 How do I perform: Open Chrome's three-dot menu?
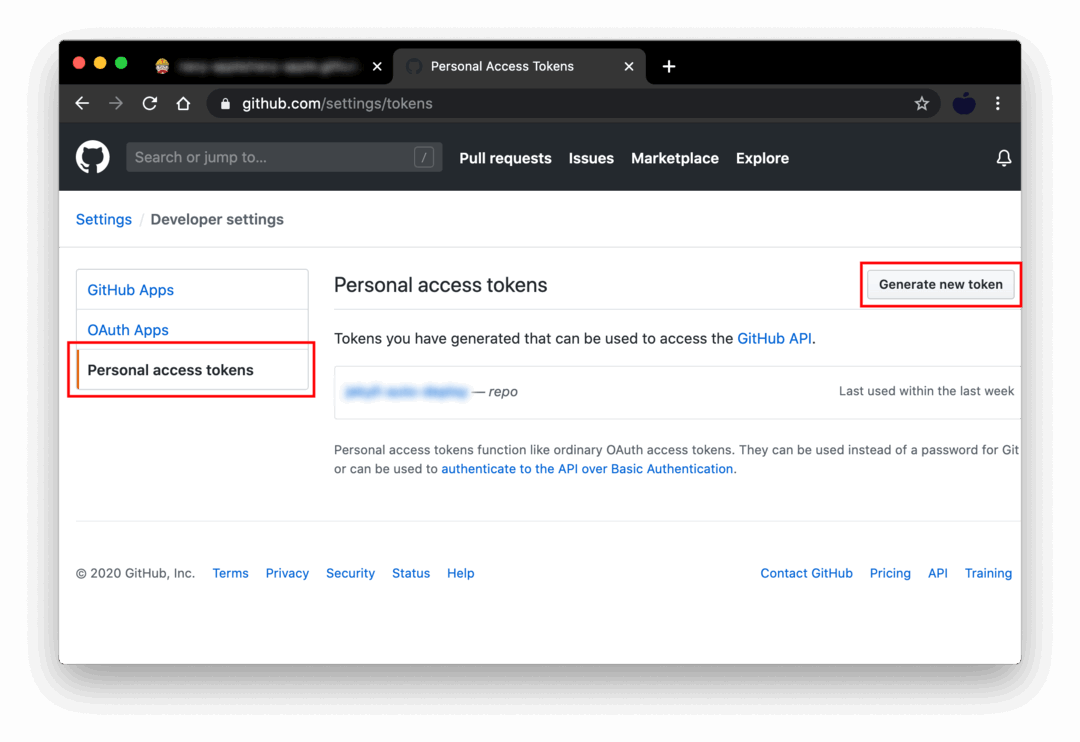[x=998, y=103]
